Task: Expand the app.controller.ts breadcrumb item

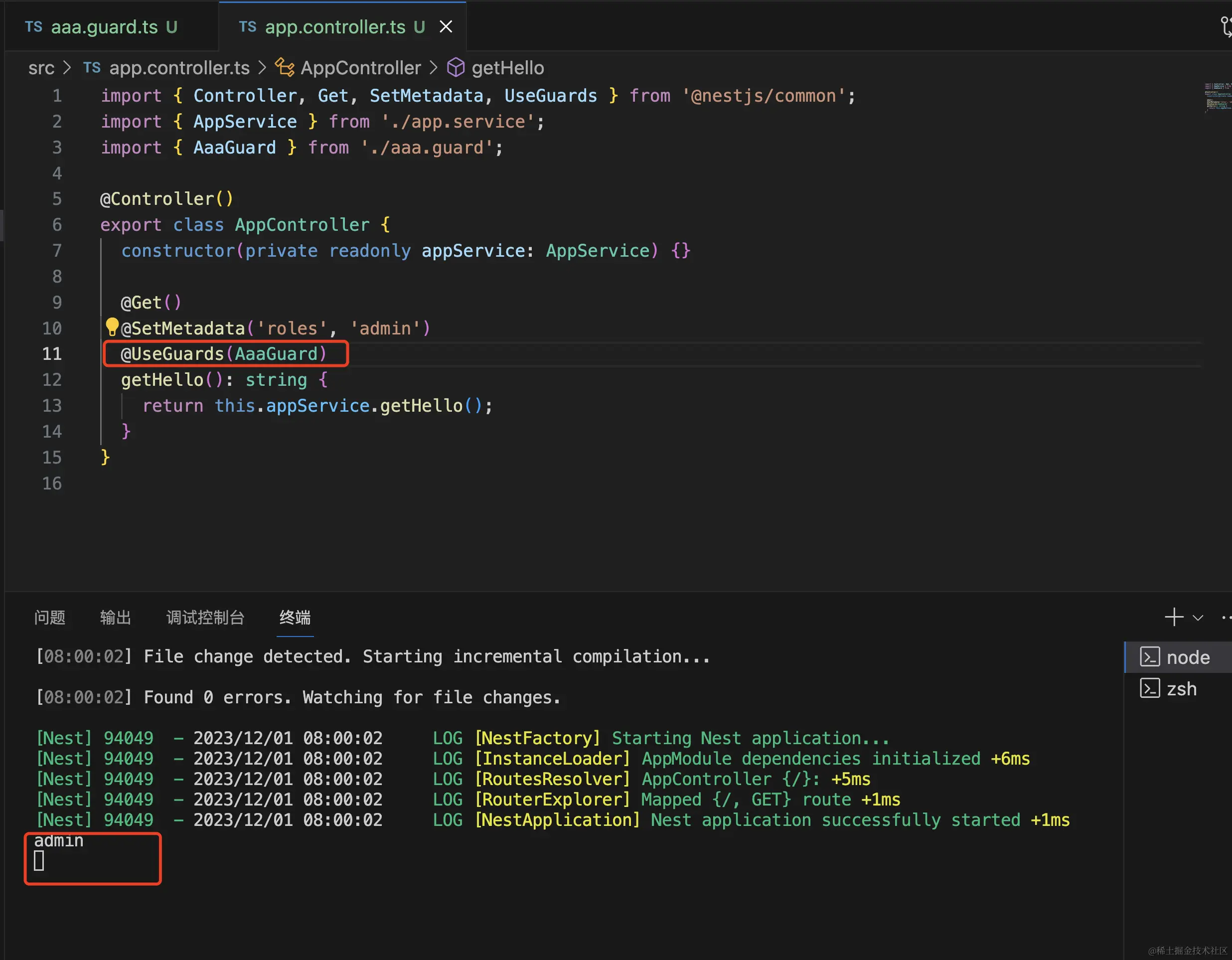Action: point(179,68)
